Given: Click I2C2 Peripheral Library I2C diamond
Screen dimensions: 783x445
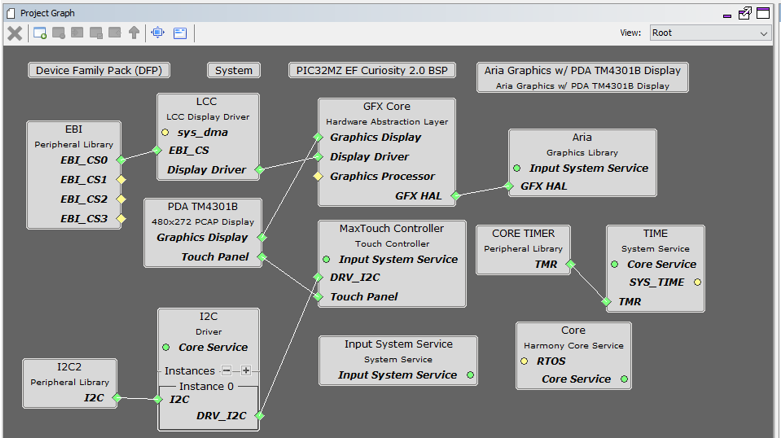Looking at the screenshot, I should (x=117, y=398).
